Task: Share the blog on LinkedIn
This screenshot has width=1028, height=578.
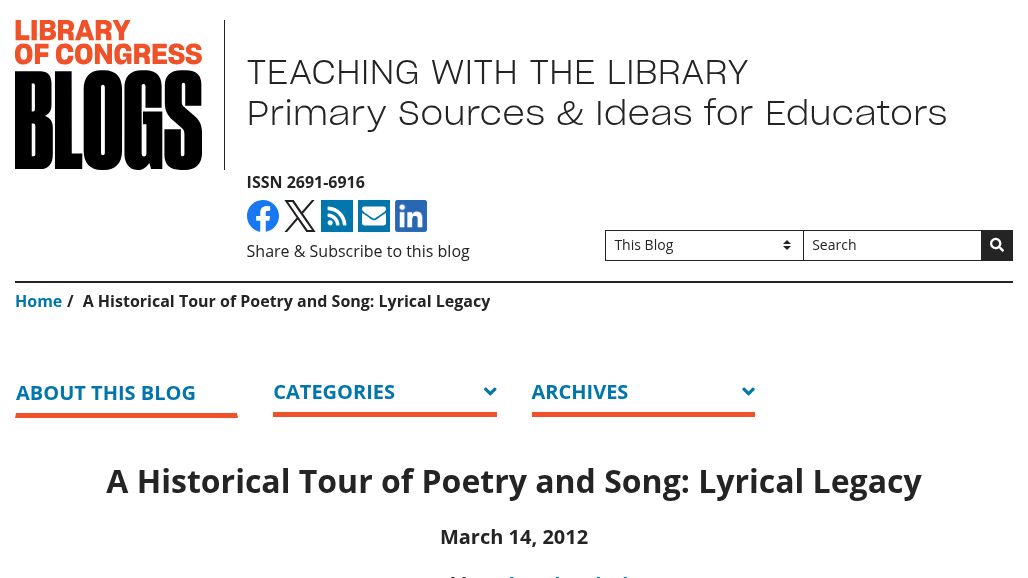Action: tap(410, 216)
